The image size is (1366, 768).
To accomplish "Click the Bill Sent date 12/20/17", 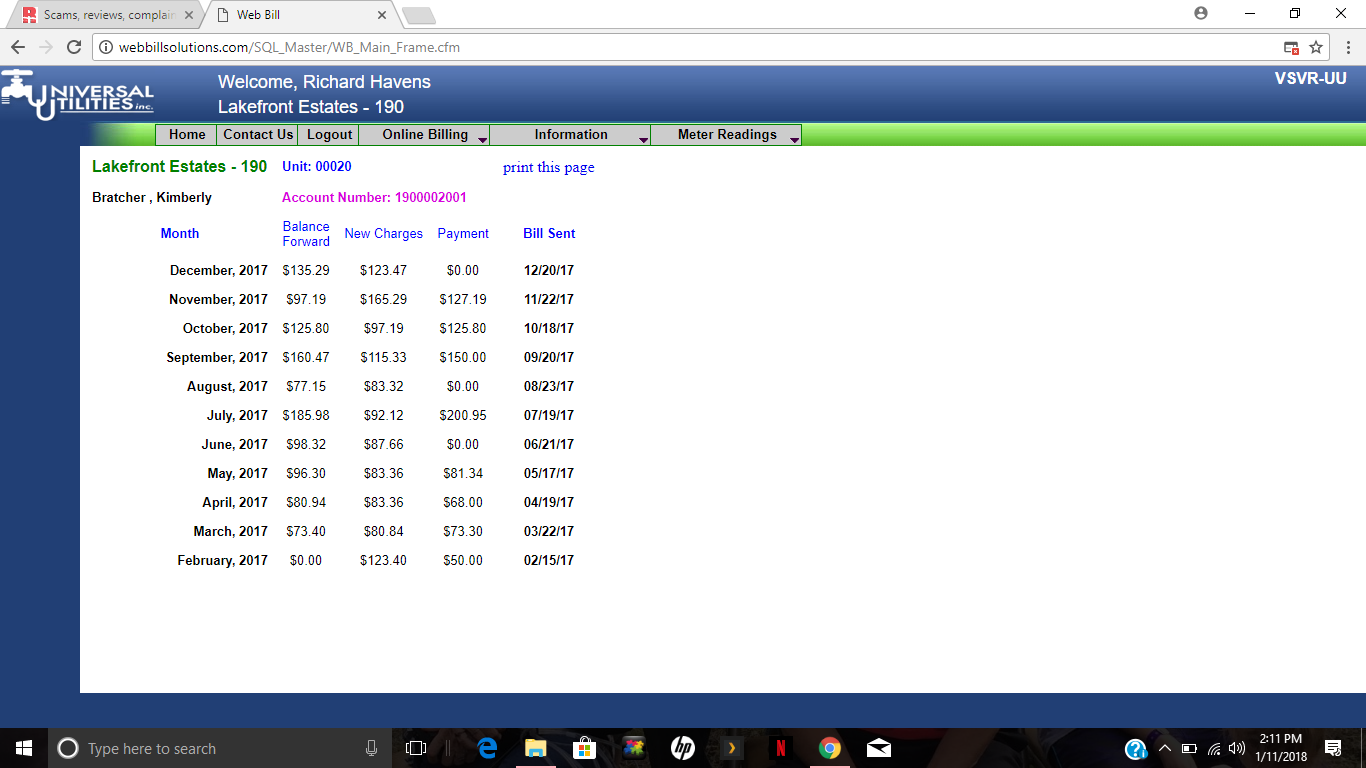I will coord(549,270).
